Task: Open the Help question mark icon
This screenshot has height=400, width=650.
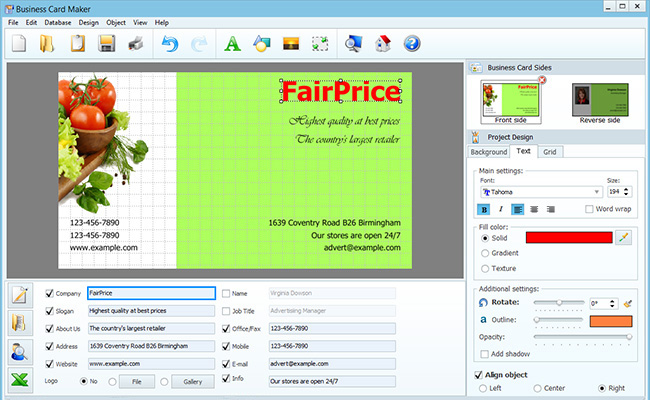Action: [412, 43]
